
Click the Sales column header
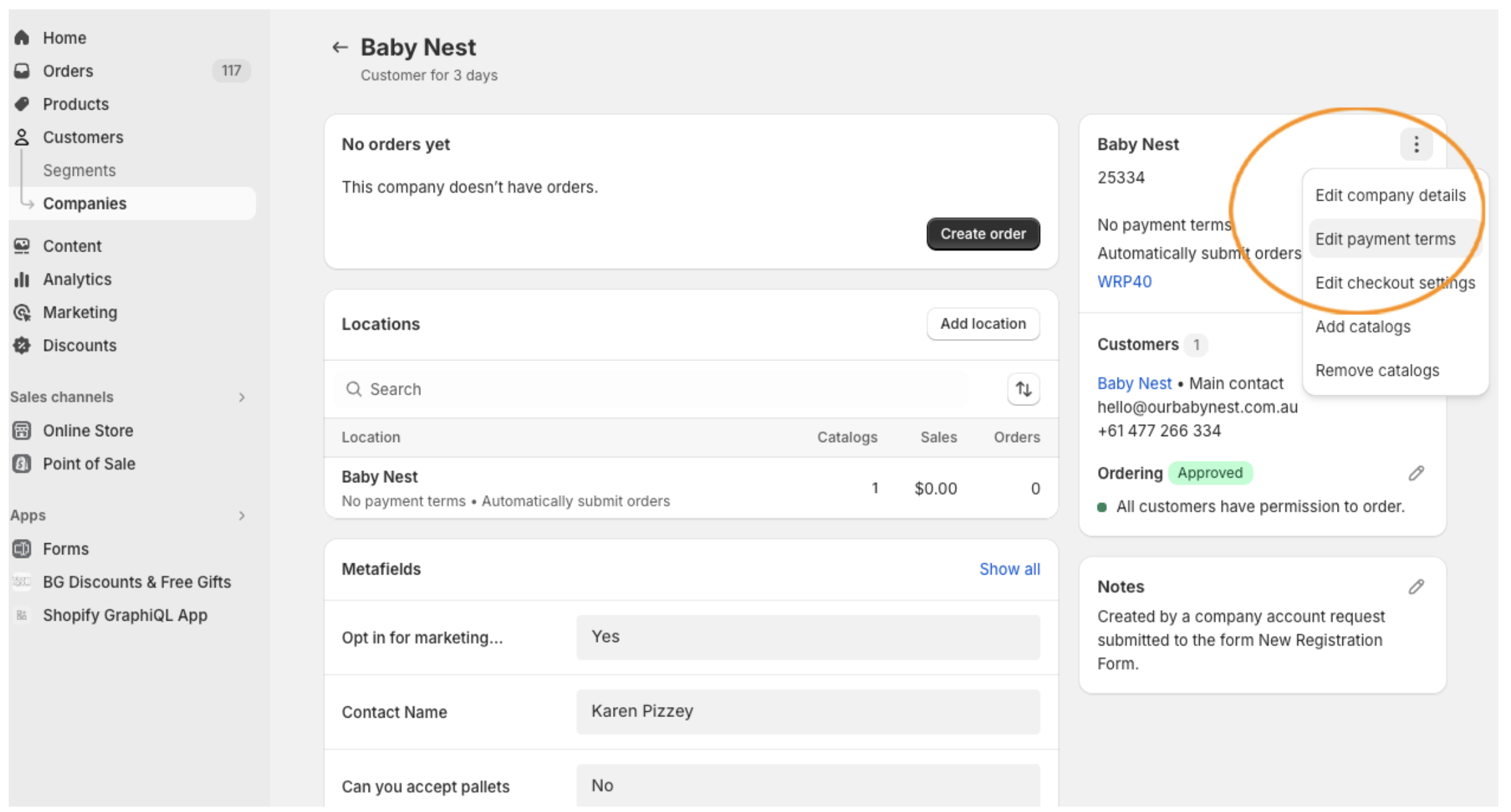click(x=938, y=437)
